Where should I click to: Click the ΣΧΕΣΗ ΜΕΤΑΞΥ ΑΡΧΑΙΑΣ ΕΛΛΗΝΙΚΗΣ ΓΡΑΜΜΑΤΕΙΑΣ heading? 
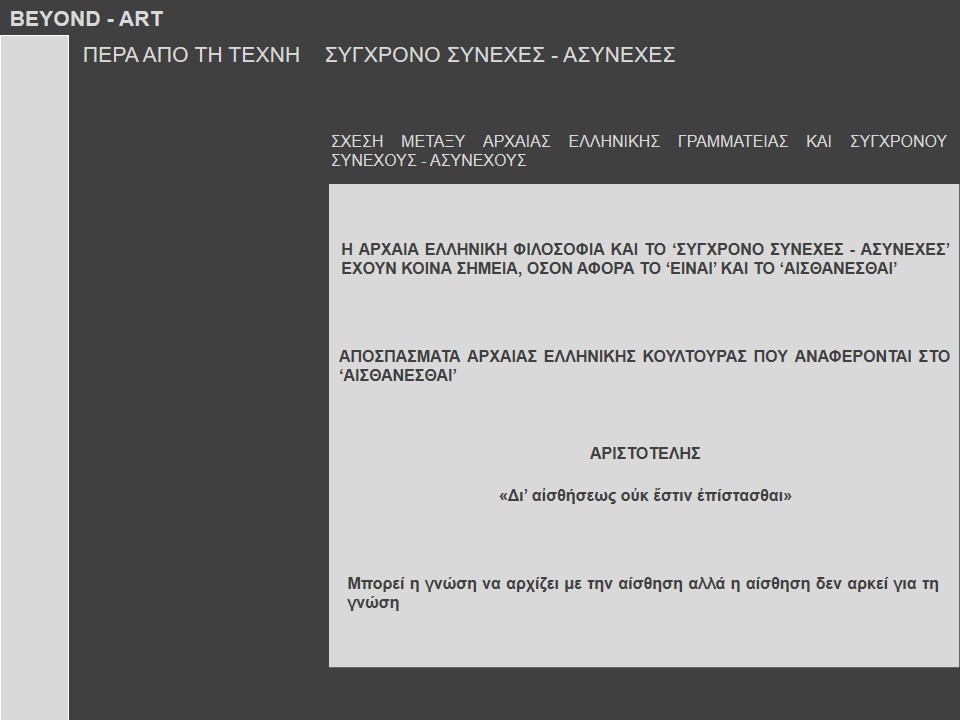[x=638, y=141]
